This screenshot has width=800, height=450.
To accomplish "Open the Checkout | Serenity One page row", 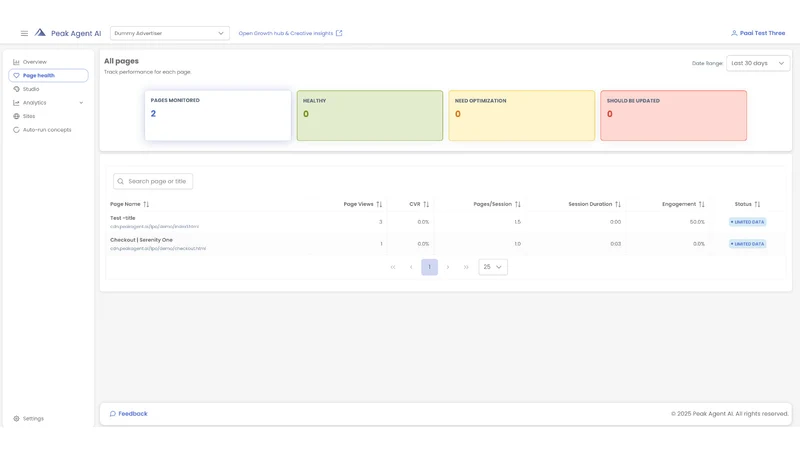I will pyautogui.click(x=445, y=244).
